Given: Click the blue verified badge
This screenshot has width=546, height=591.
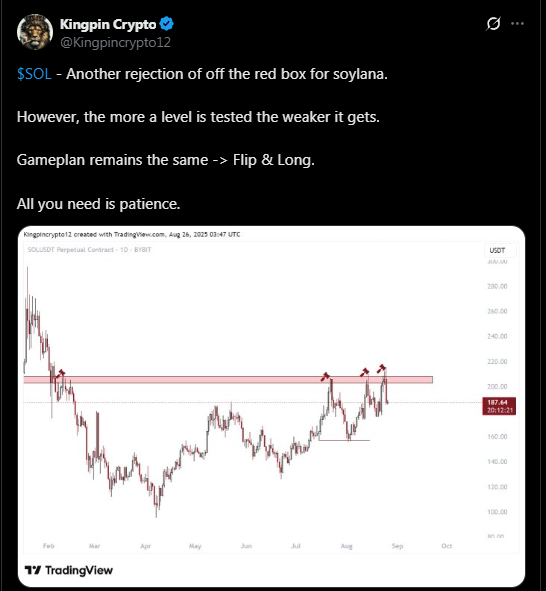Looking at the screenshot, I should (166, 24).
